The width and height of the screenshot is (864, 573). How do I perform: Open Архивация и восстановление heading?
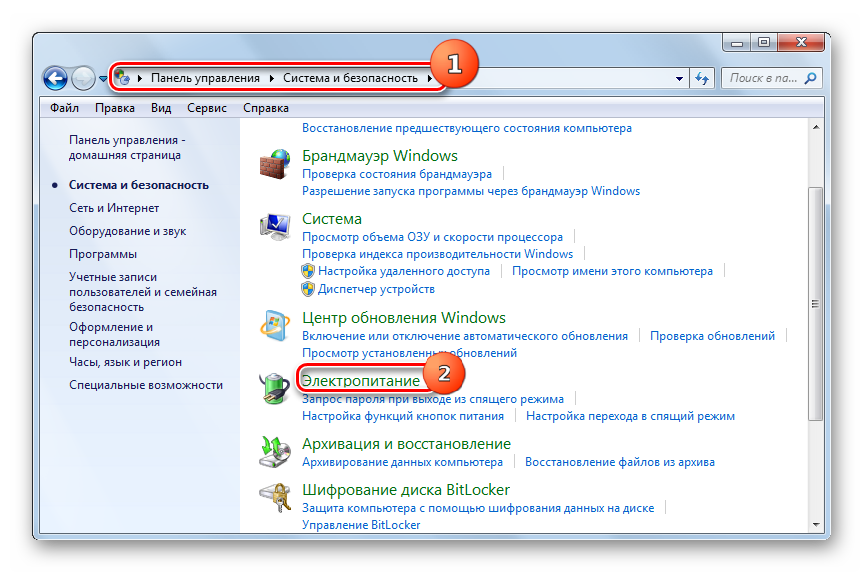click(x=406, y=444)
